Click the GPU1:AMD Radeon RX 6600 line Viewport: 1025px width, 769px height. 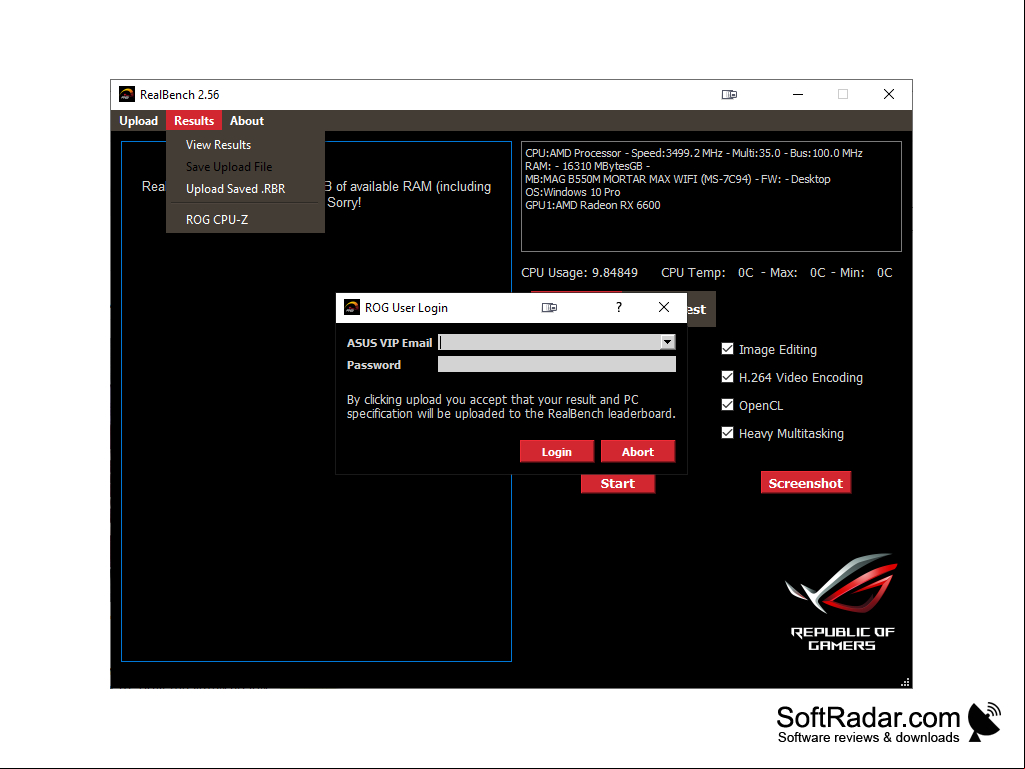point(593,205)
